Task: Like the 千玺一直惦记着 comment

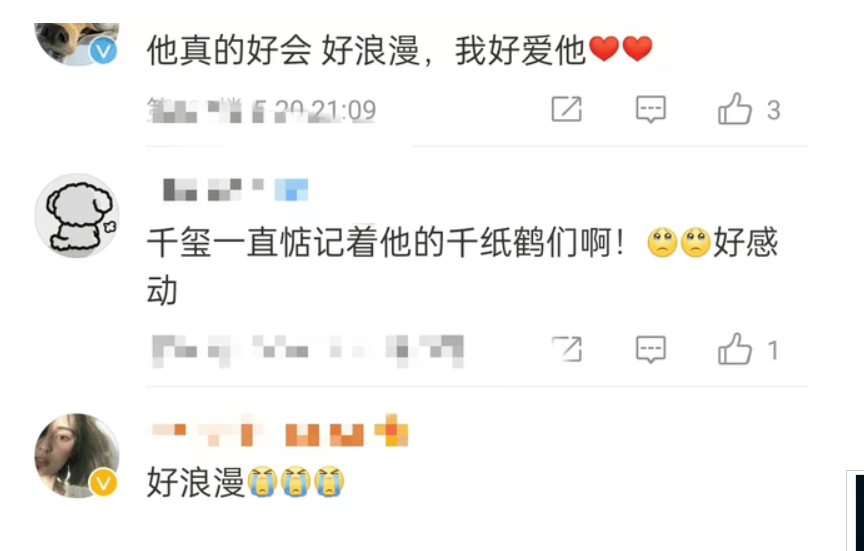Action: [735, 349]
